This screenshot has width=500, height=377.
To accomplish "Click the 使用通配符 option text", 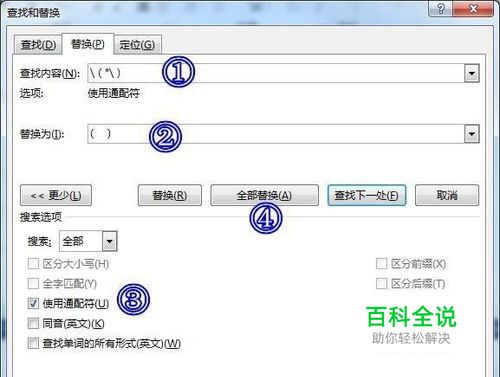I will 113,93.
